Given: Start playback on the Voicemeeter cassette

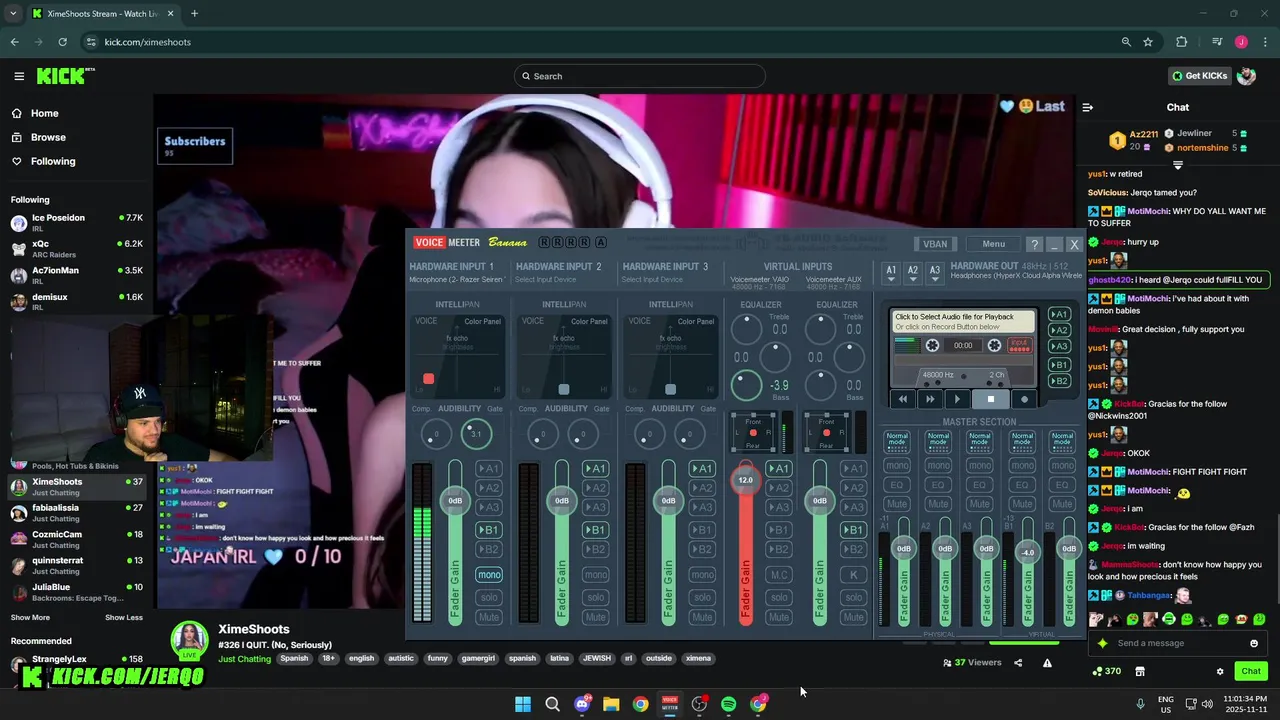Looking at the screenshot, I should click(x=957, y=399).
